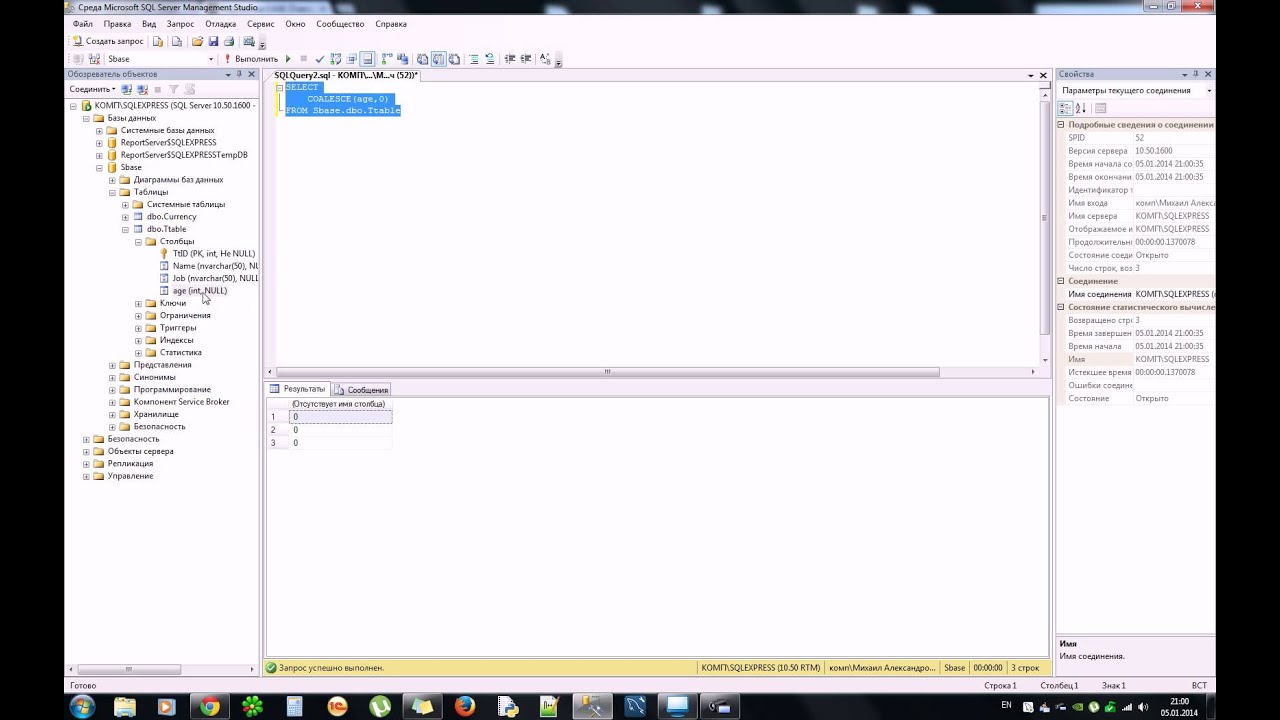Image resolution: width=1280 pixels, height=720 pixels.
Task: Open the Отладка menu
Action: point(221,23)
